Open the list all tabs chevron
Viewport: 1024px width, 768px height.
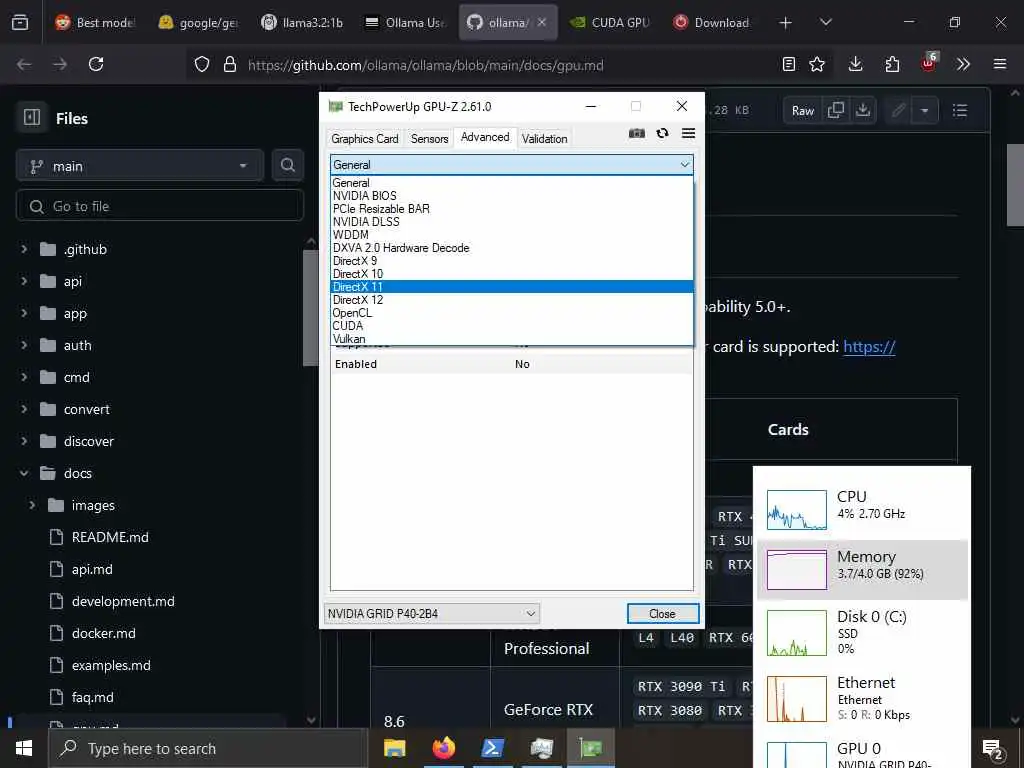click(825, 23)
